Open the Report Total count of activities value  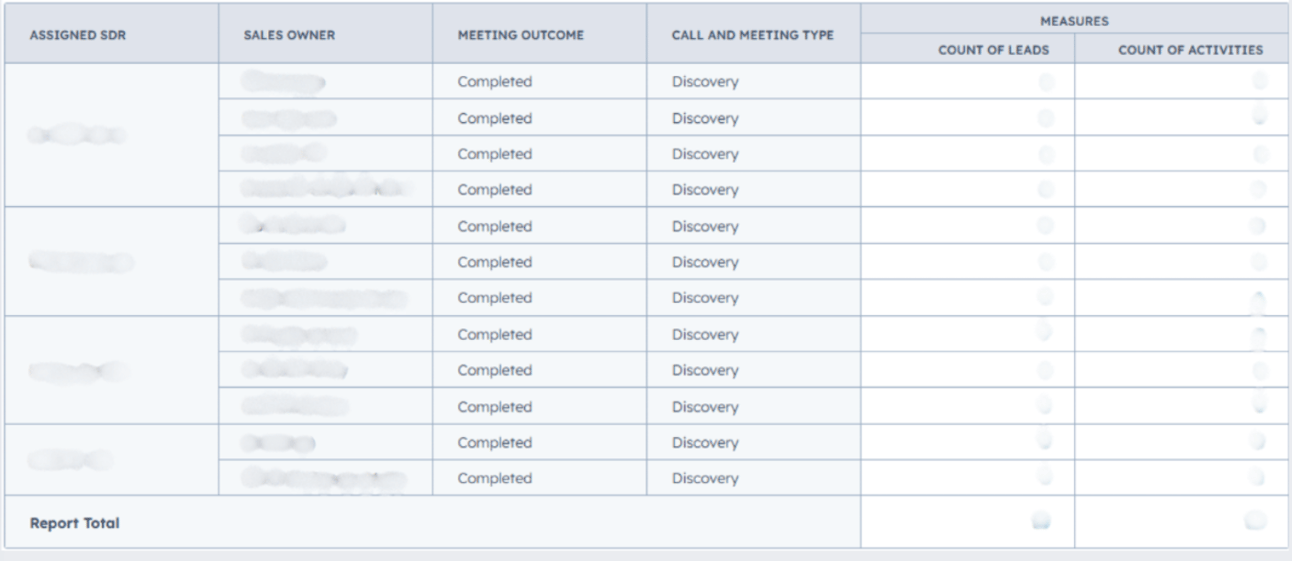point(1255,520)
